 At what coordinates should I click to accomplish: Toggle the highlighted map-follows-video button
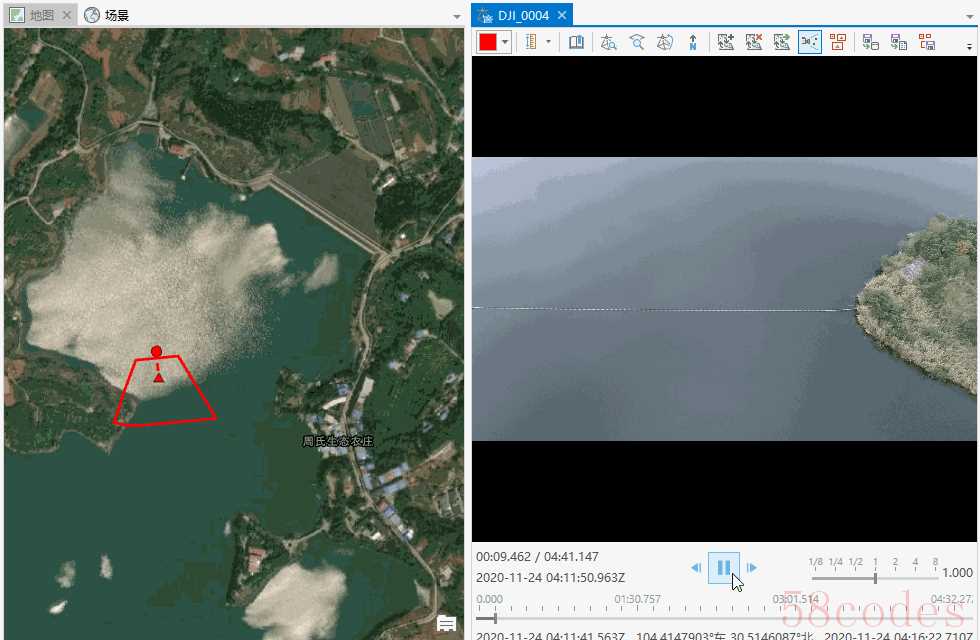tap(810, 42)
